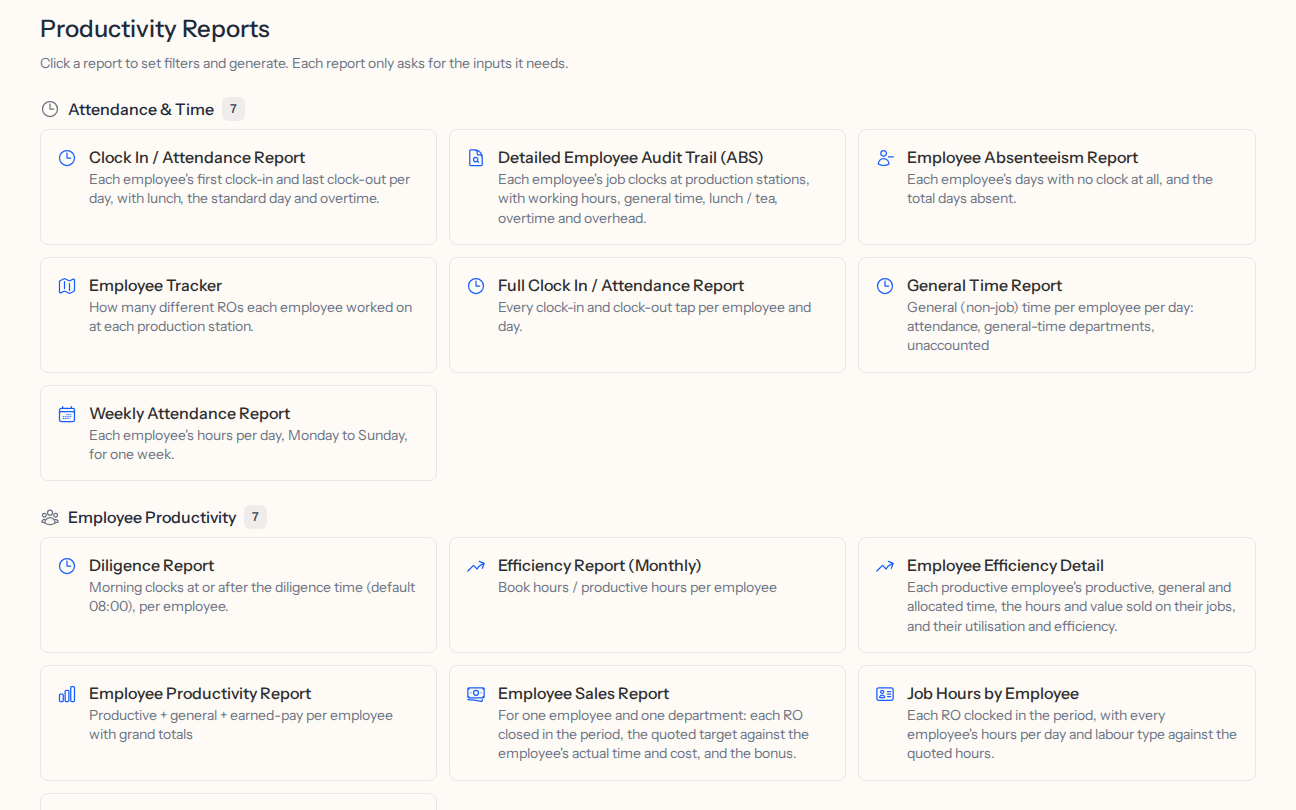
Task: Select the Weekly Attendance Report title
Action: 190,414
